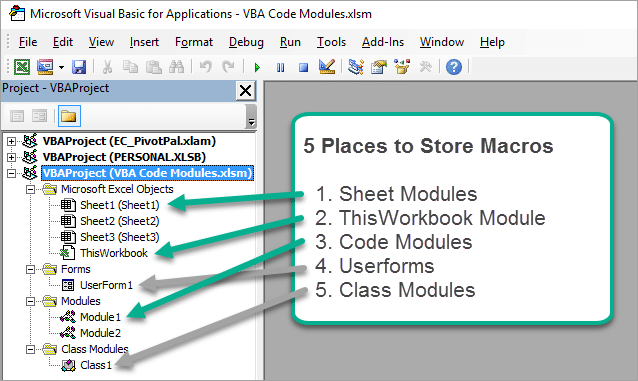Screen dimensions: 638x381
Task: Open the Insert menu
Action: 144,42
